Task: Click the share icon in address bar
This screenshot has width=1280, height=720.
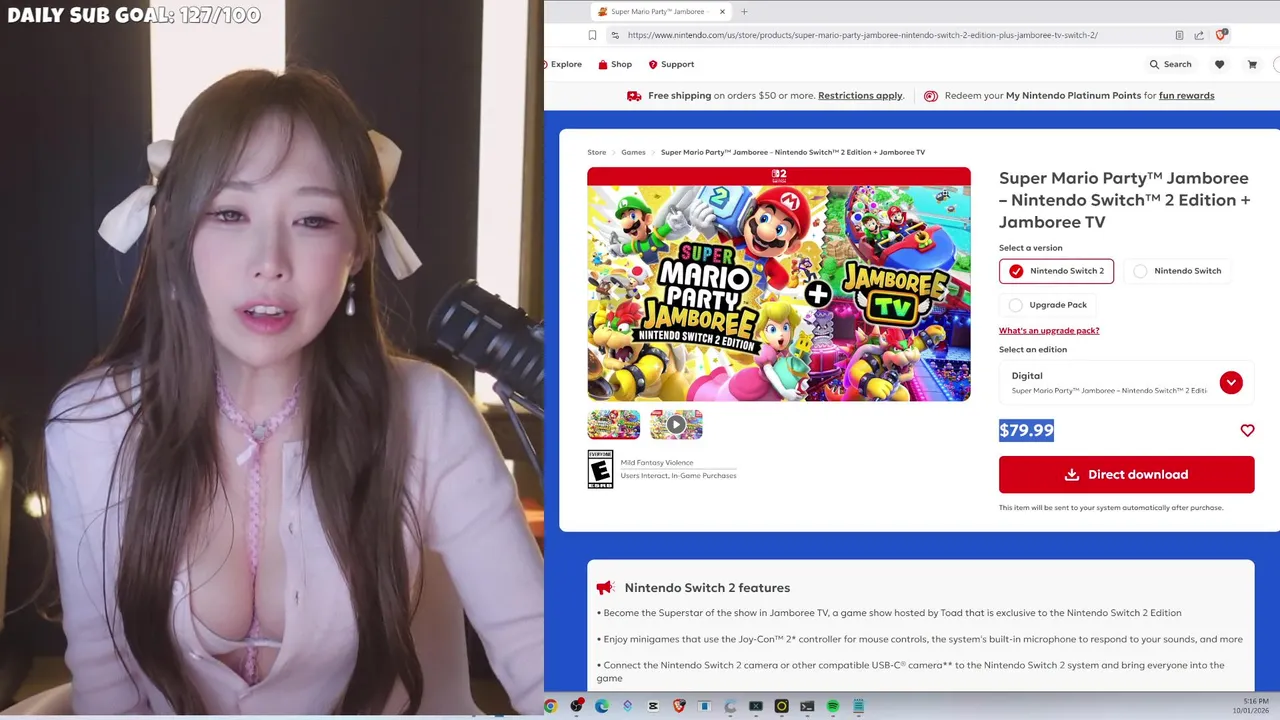Action: (1199, 35)
